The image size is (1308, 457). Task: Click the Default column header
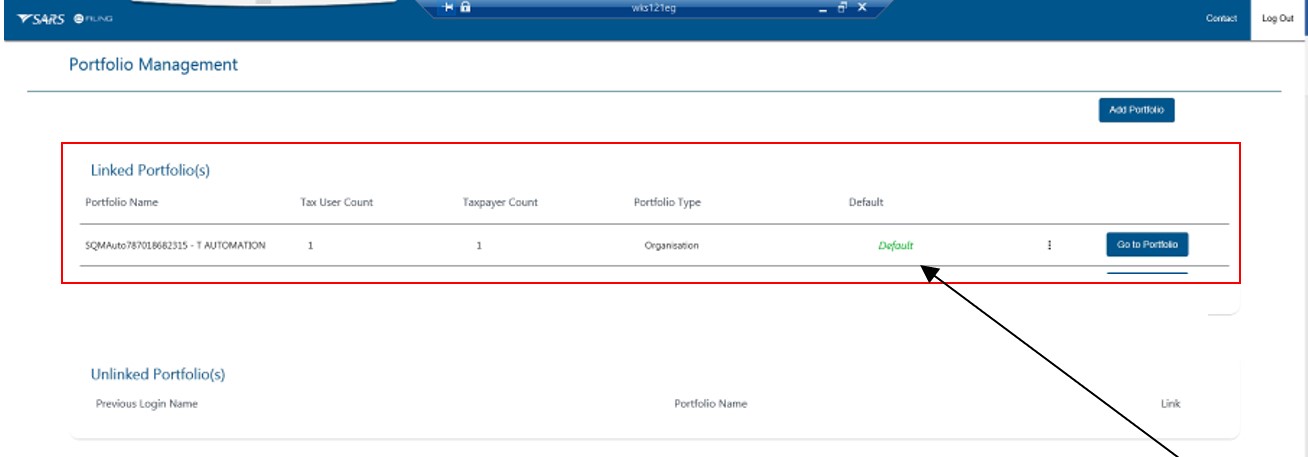[866, 202]
